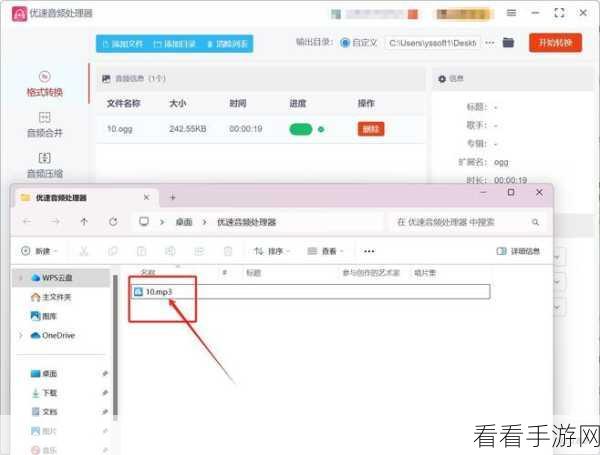Click 清除列表 to clear the list

pyautogui.click(x=227, y=44)
